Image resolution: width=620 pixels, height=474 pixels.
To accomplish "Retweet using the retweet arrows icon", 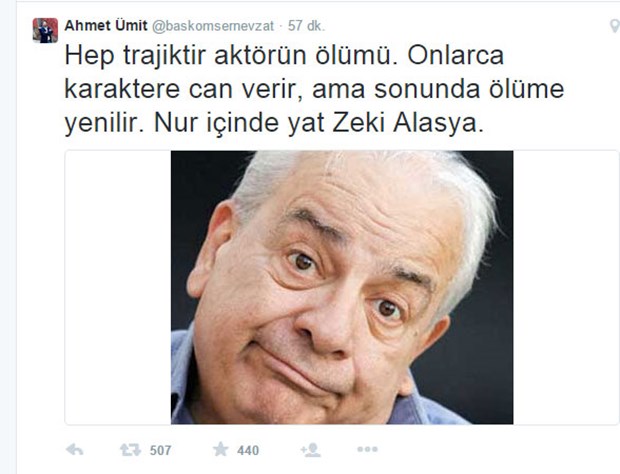I will [130, 449].
